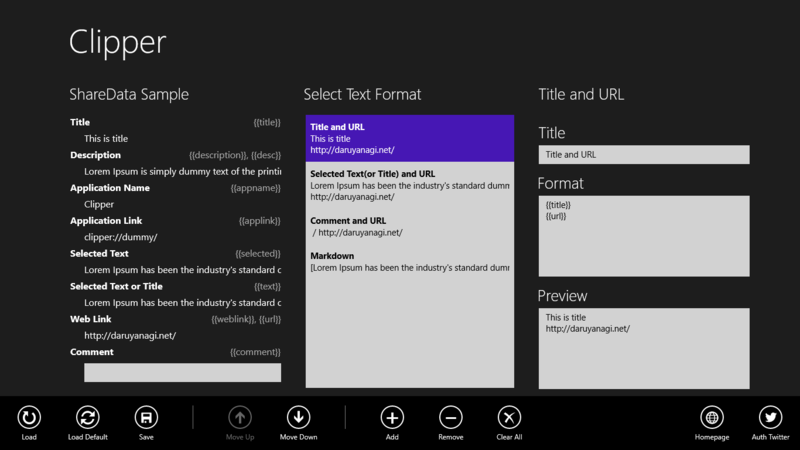This screenshot has width=800, height=450.
Task: Click the Load icon in app bar
Action: click(29, 417)
